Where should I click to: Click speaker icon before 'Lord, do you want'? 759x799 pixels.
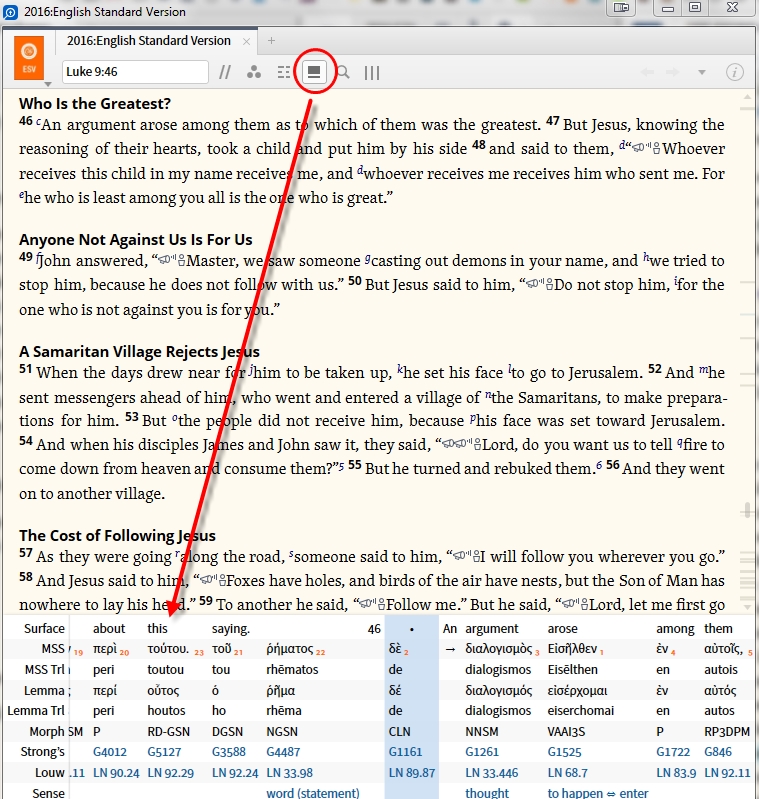[x=462, y=444]
